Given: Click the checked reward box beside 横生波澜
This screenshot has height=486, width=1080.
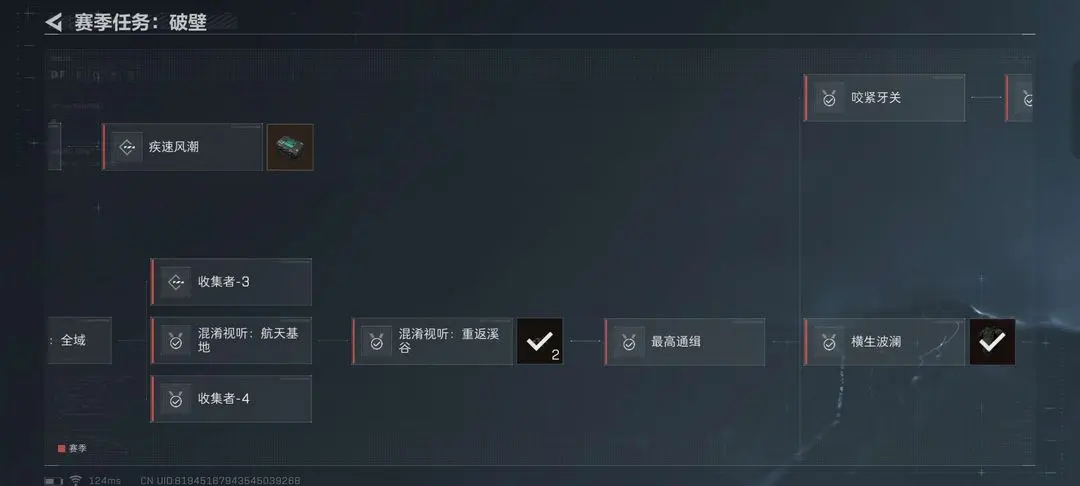Looking at the screenshot, I should click(x=993, y=341).
